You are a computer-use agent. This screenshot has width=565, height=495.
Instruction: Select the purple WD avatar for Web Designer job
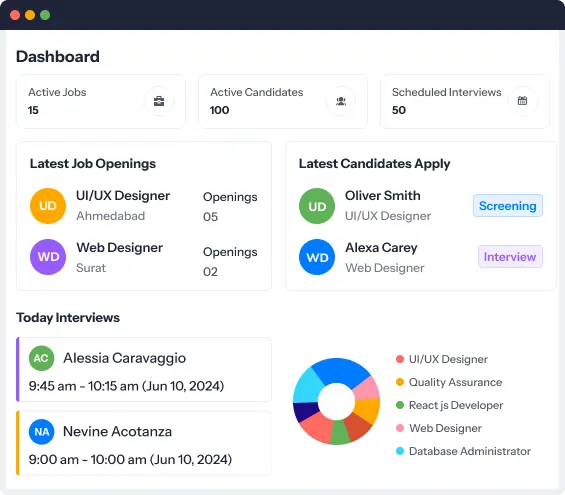[48, 257]
